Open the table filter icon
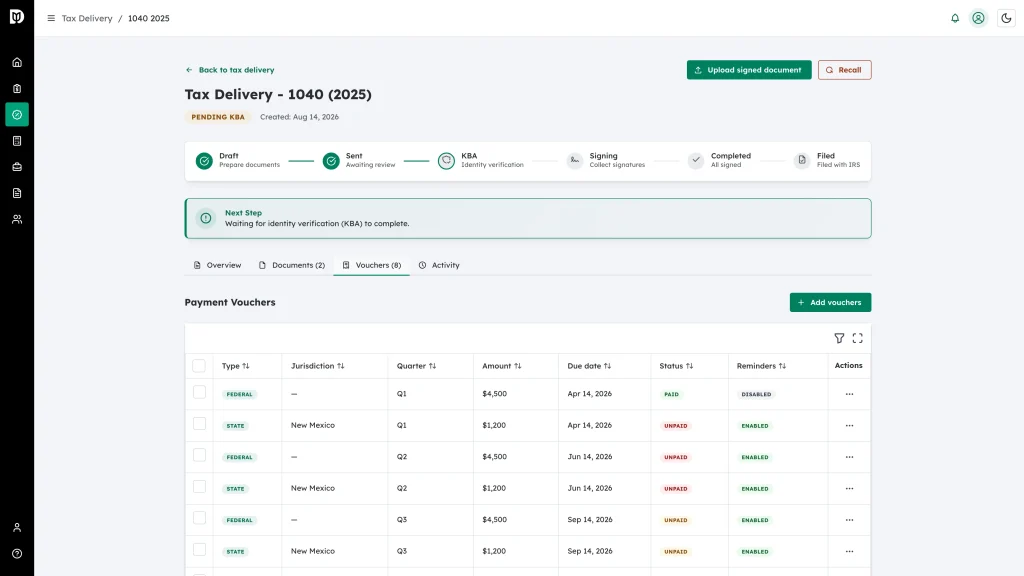The width and height of the screenshot is (1024, 576). 839,338
